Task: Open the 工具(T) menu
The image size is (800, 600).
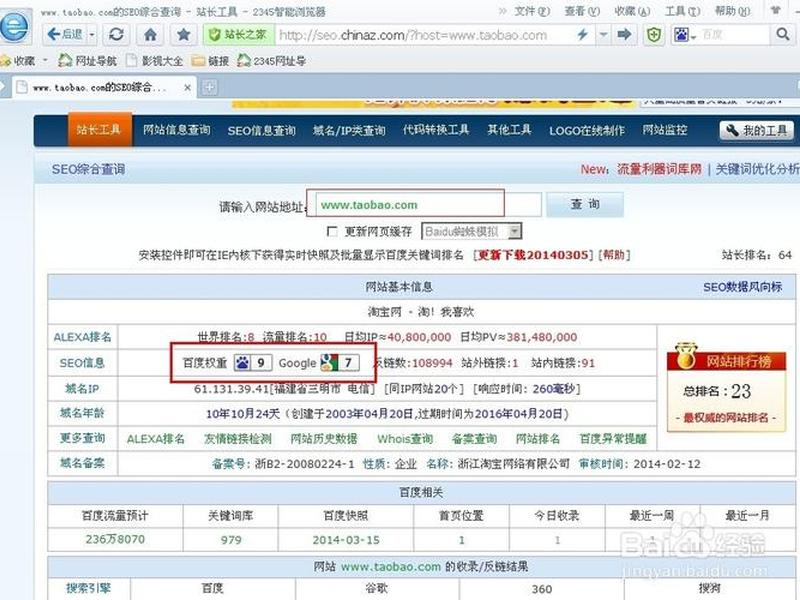Action: click(682, 11)
